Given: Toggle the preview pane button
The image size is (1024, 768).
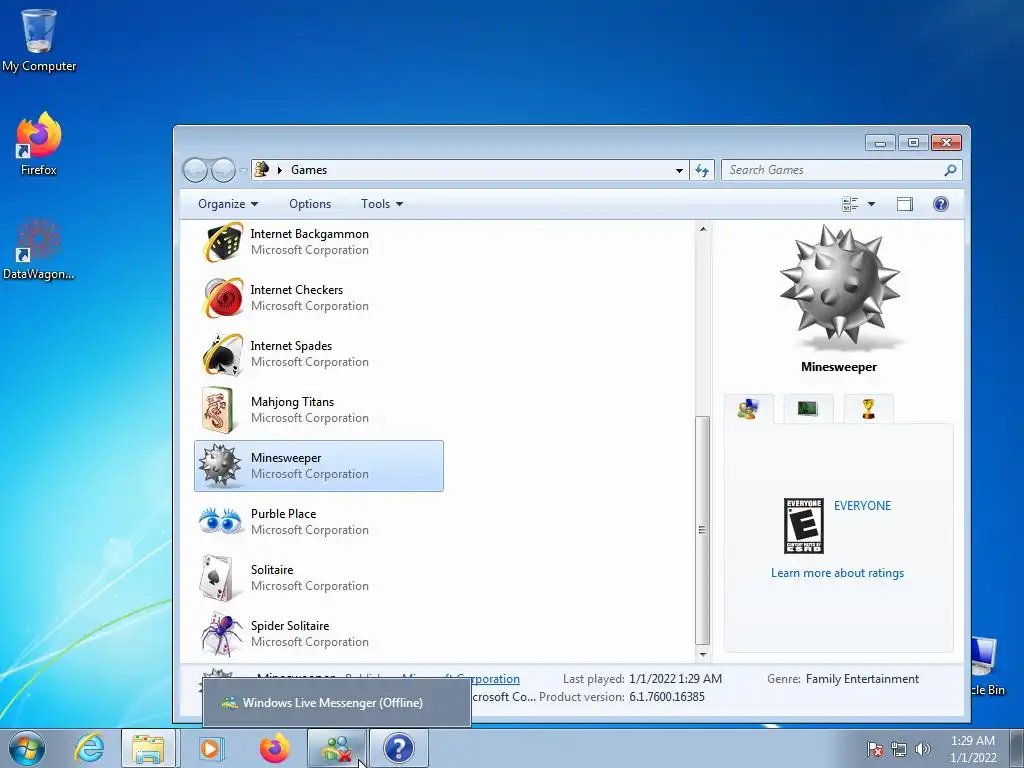Looking at the screenshot, I should pos(904,204).
